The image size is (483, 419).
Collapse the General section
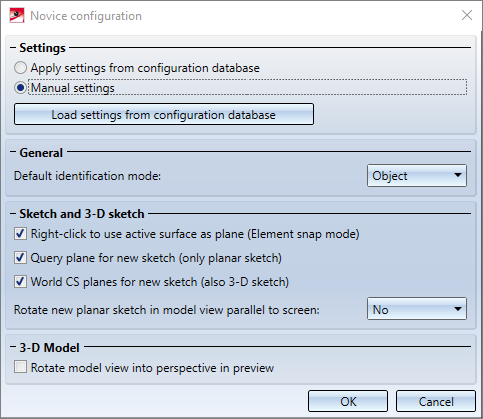click(x=13, y=152)
